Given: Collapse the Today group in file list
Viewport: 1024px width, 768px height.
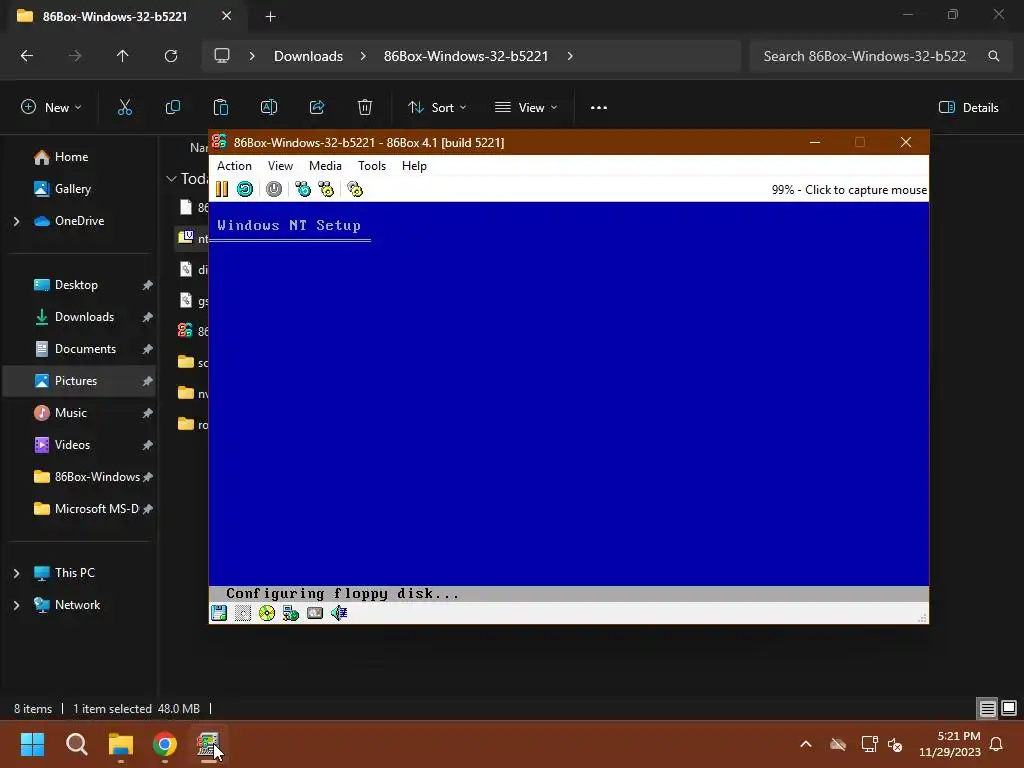Looking at the screenshot, I should (171, 178).
